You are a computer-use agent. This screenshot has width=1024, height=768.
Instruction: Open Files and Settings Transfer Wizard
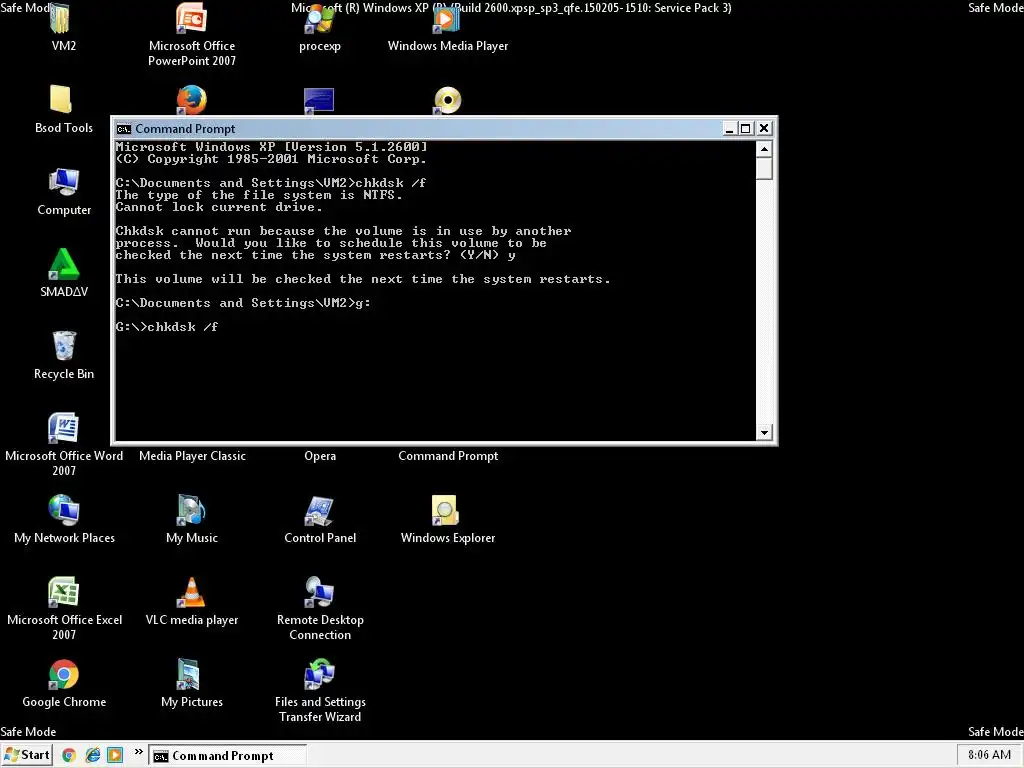click(319, 674)
